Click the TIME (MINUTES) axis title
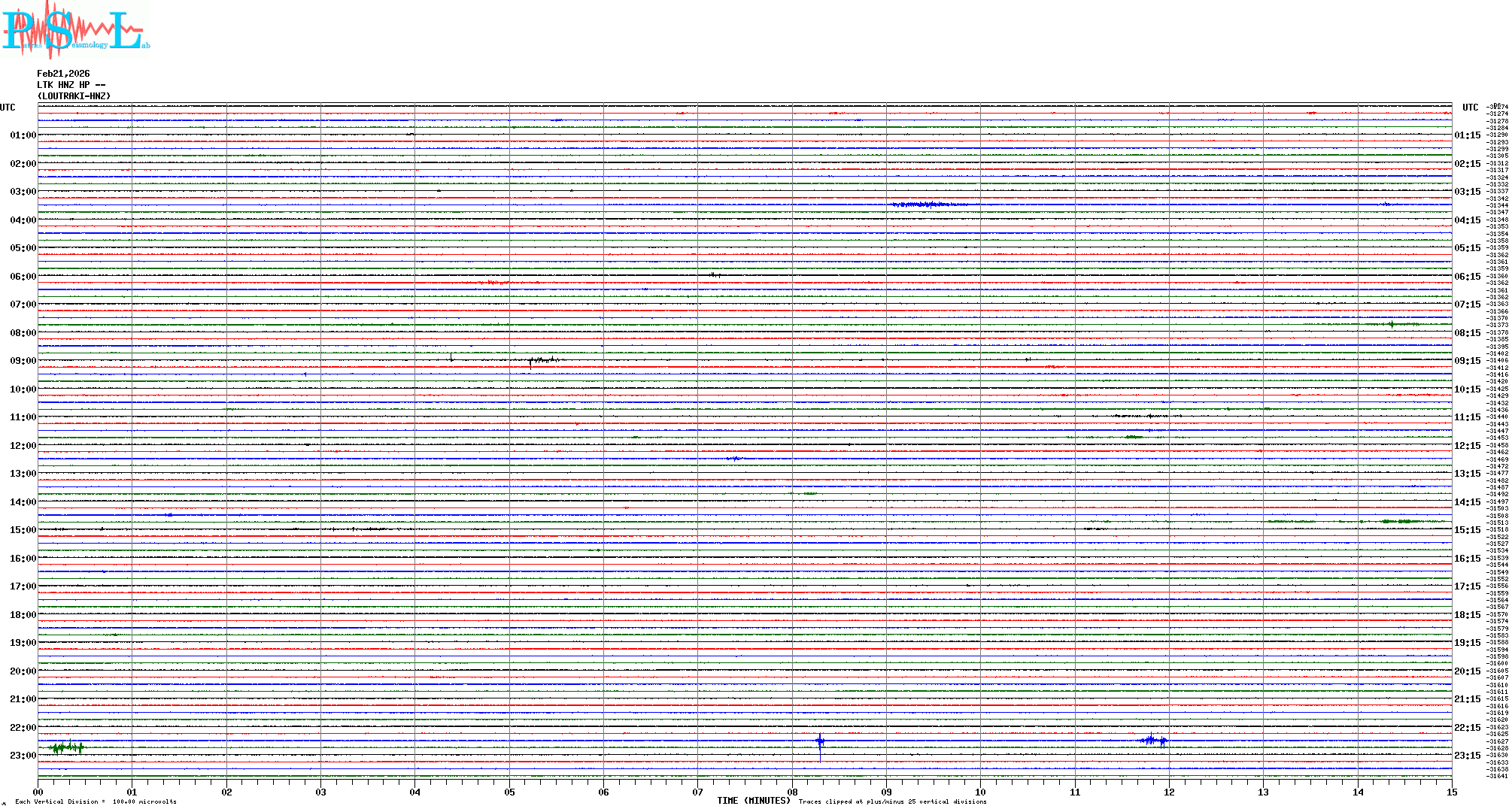 click(753, 801)
